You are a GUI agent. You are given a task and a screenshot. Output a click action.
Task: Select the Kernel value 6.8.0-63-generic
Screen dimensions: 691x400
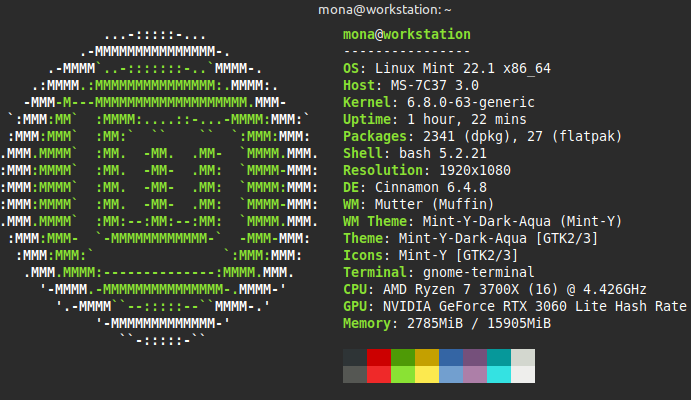[x=471, y=102]
